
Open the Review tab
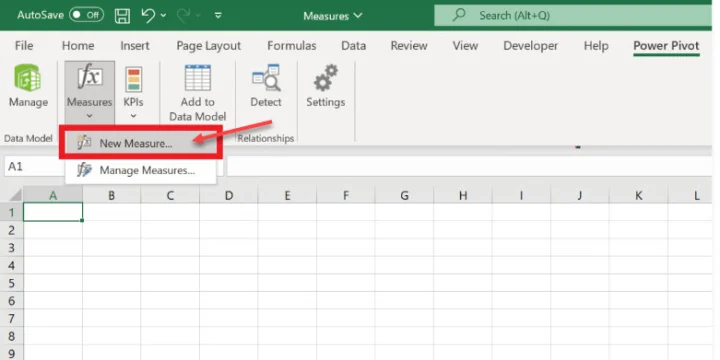(409, 45)
